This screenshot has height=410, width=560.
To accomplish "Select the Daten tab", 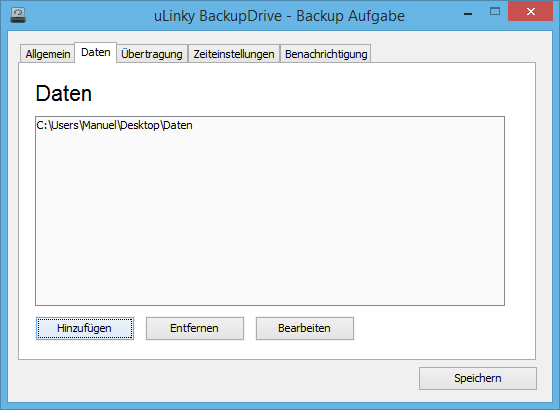I will click(x=95, y=52).
